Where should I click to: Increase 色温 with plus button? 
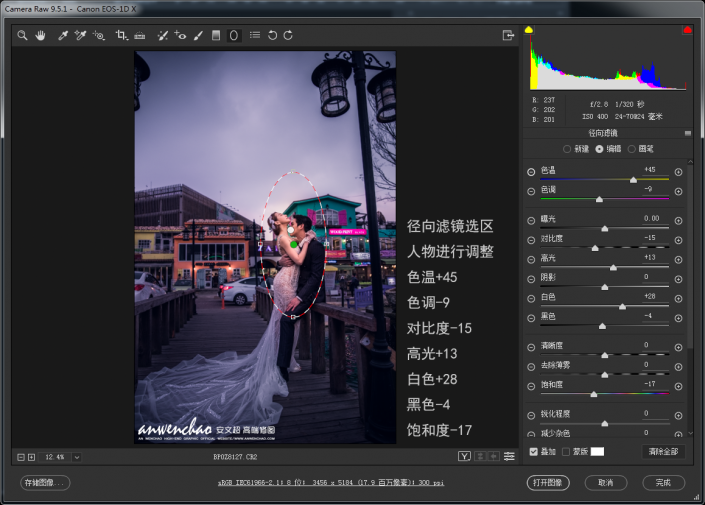tap(678, 172)
